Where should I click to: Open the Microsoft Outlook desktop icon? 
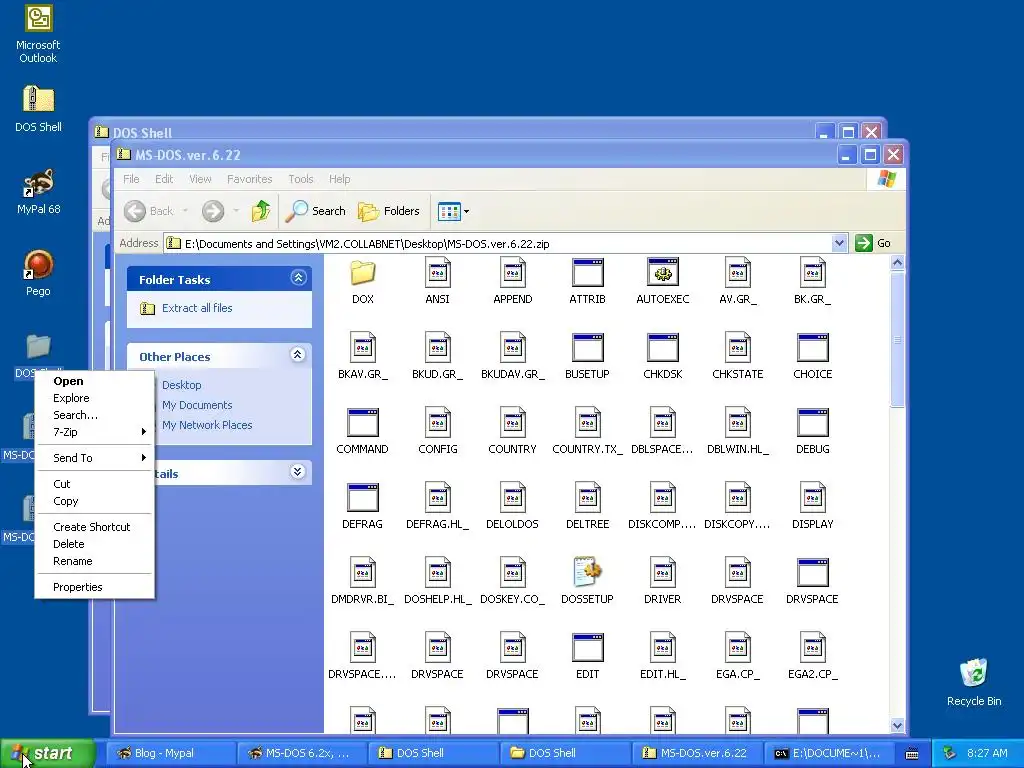tap(38, 34)
